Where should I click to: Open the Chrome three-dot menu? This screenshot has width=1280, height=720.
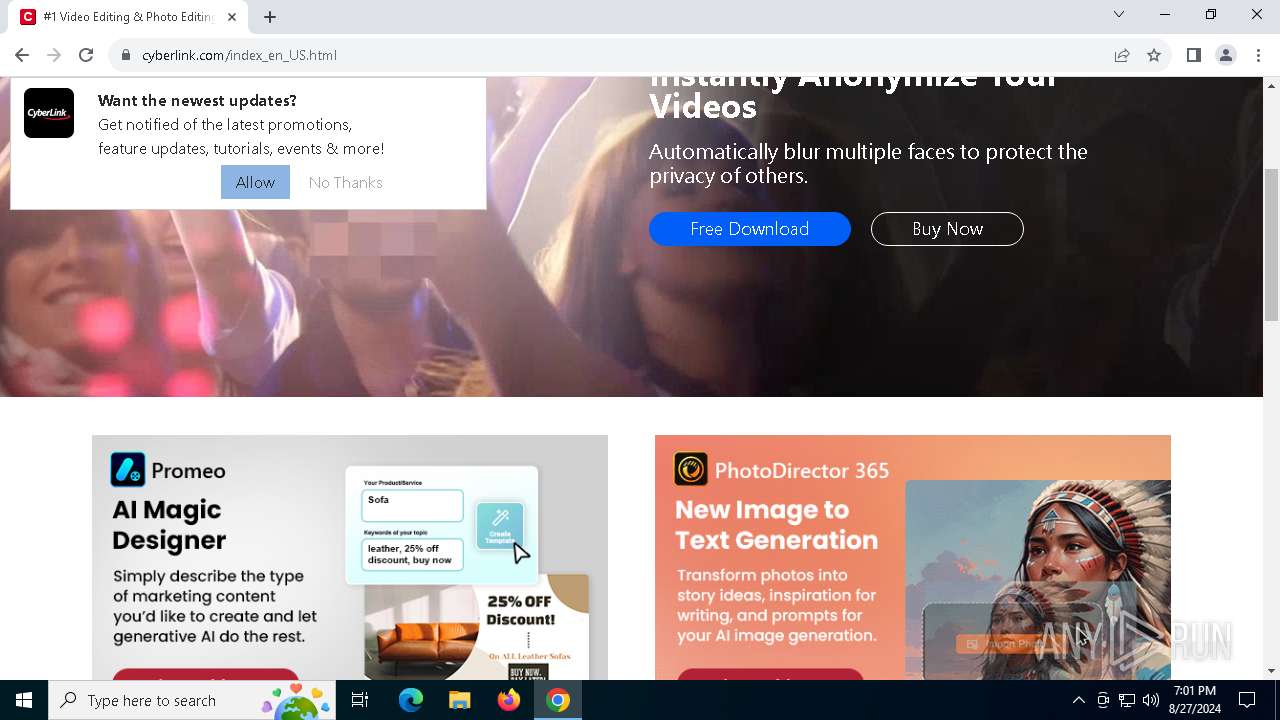point(1258,55)
